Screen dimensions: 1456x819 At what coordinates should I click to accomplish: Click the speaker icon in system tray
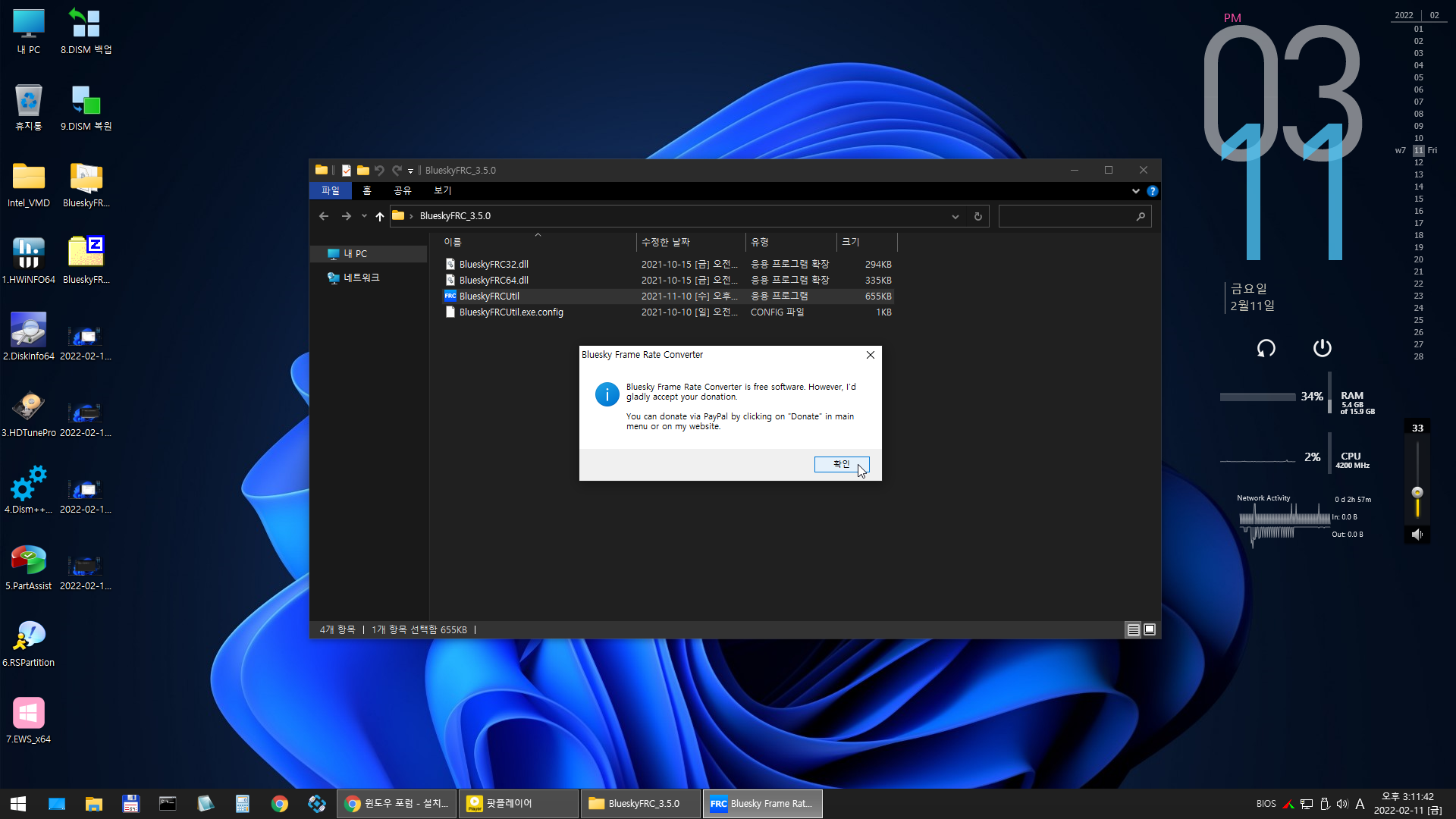click(x=1342, y=804)
